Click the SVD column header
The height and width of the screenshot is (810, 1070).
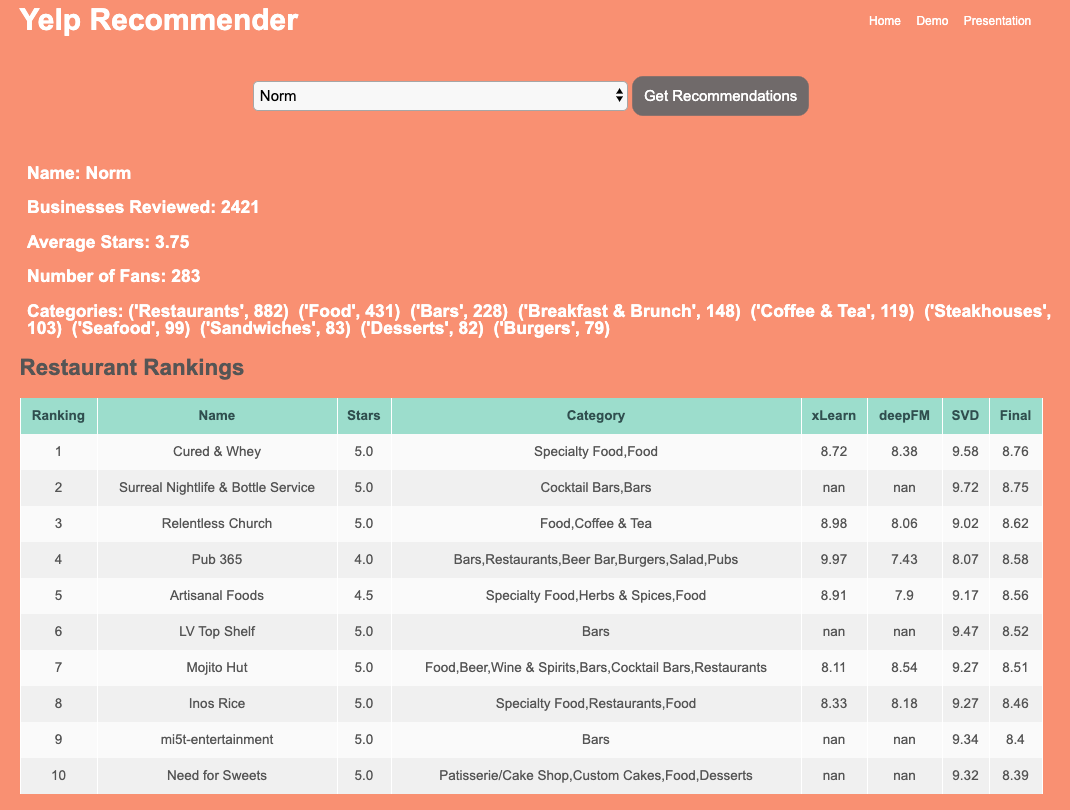click(965, 415)
